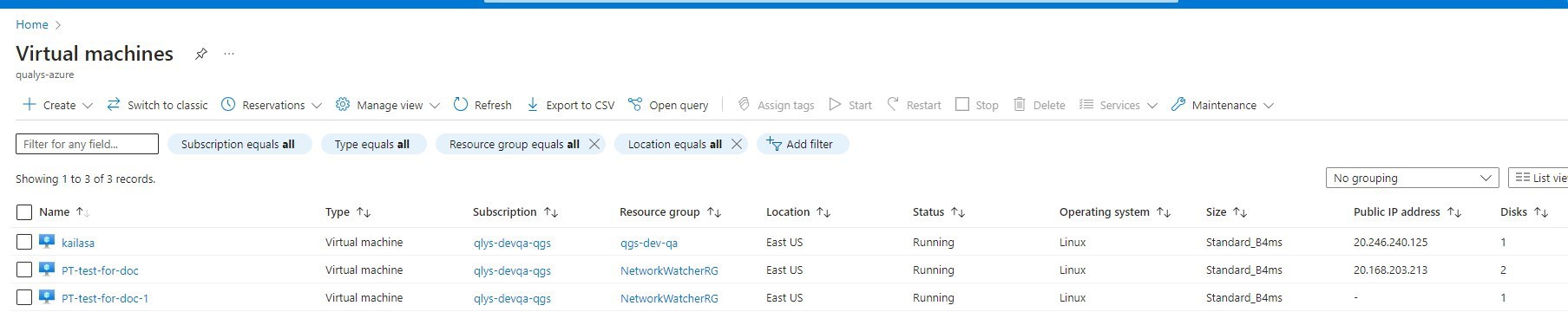Viewport: 1568px width, 312px height.
Task: Sort by Subscription column arrows
Action: pos(551,212)
